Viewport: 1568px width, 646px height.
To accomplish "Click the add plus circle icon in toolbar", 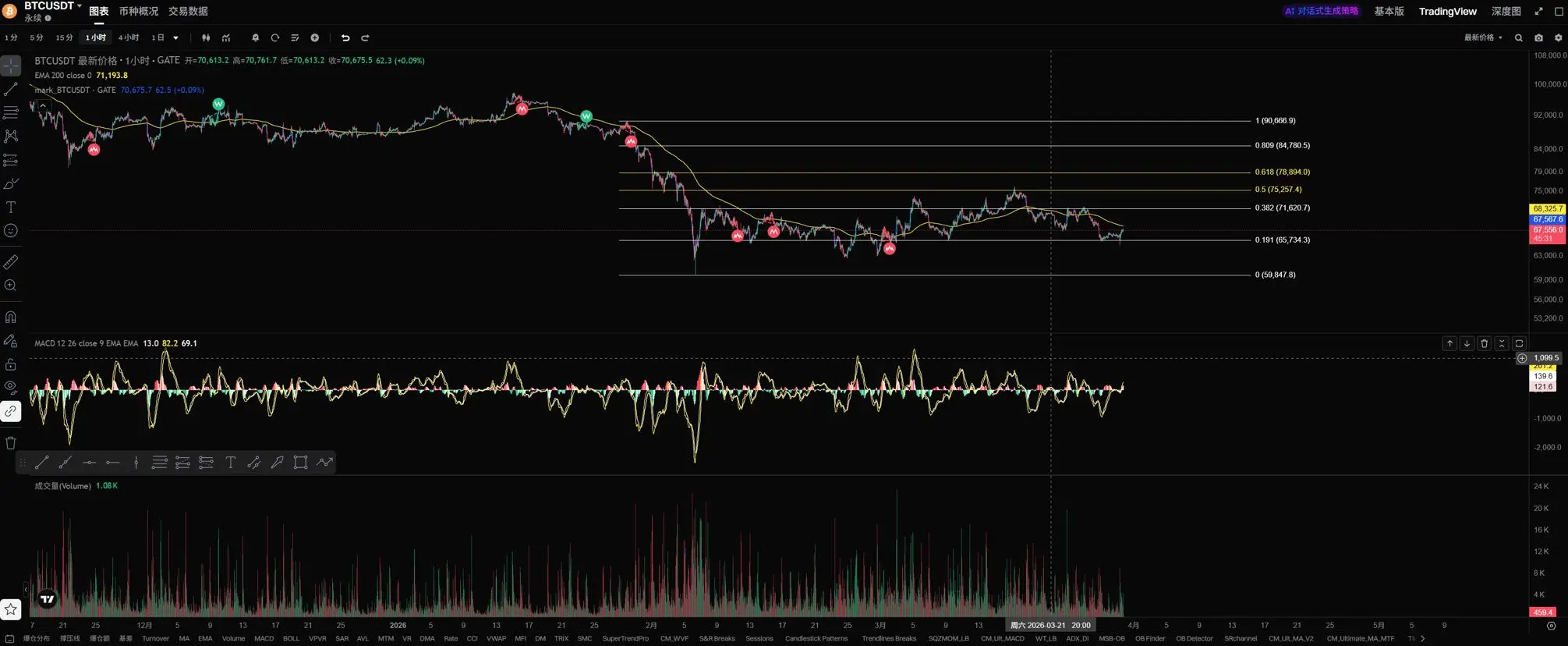I will coord(314,37).
